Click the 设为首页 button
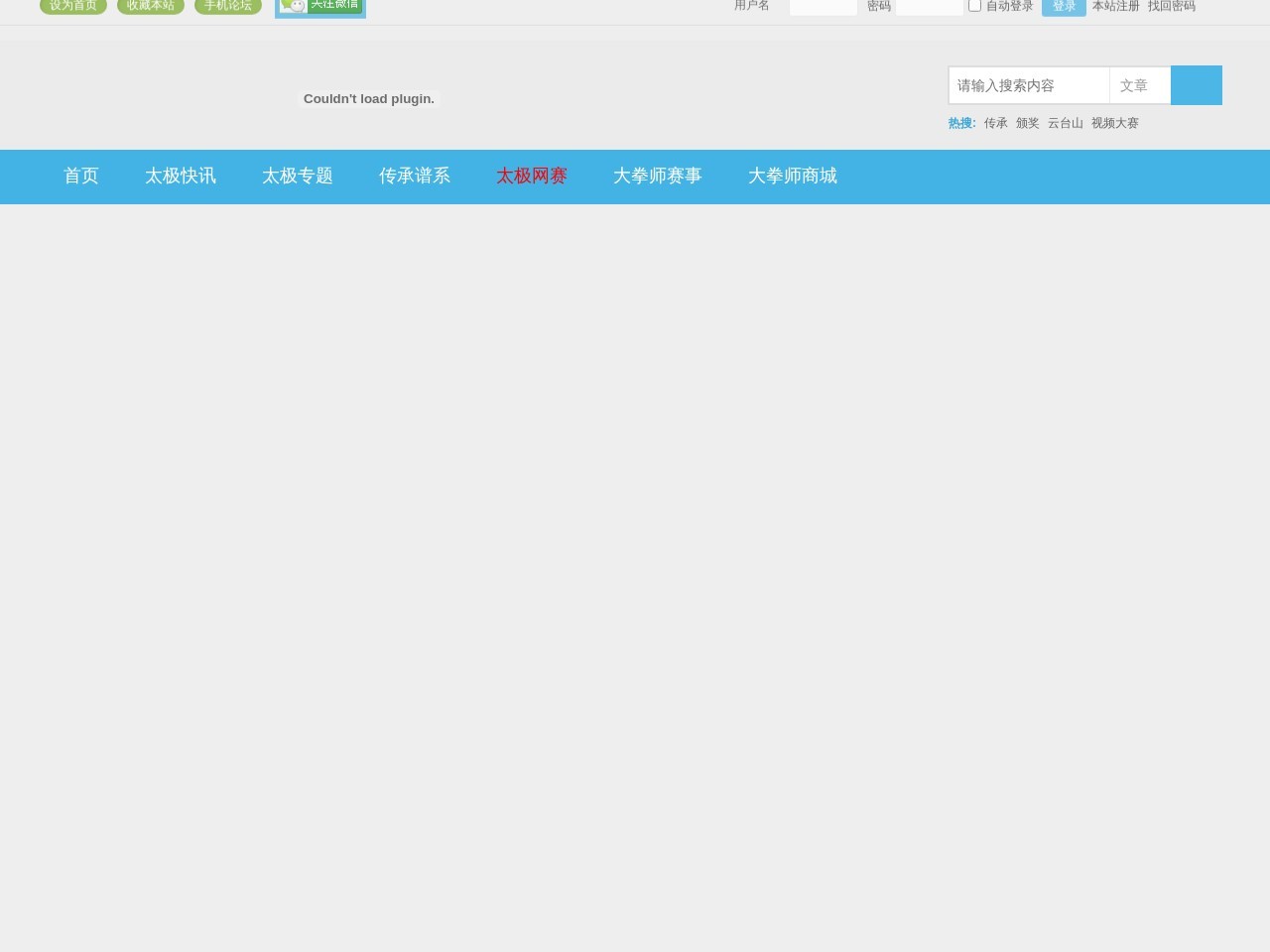Screen dimensions: 1270x952 73,6
